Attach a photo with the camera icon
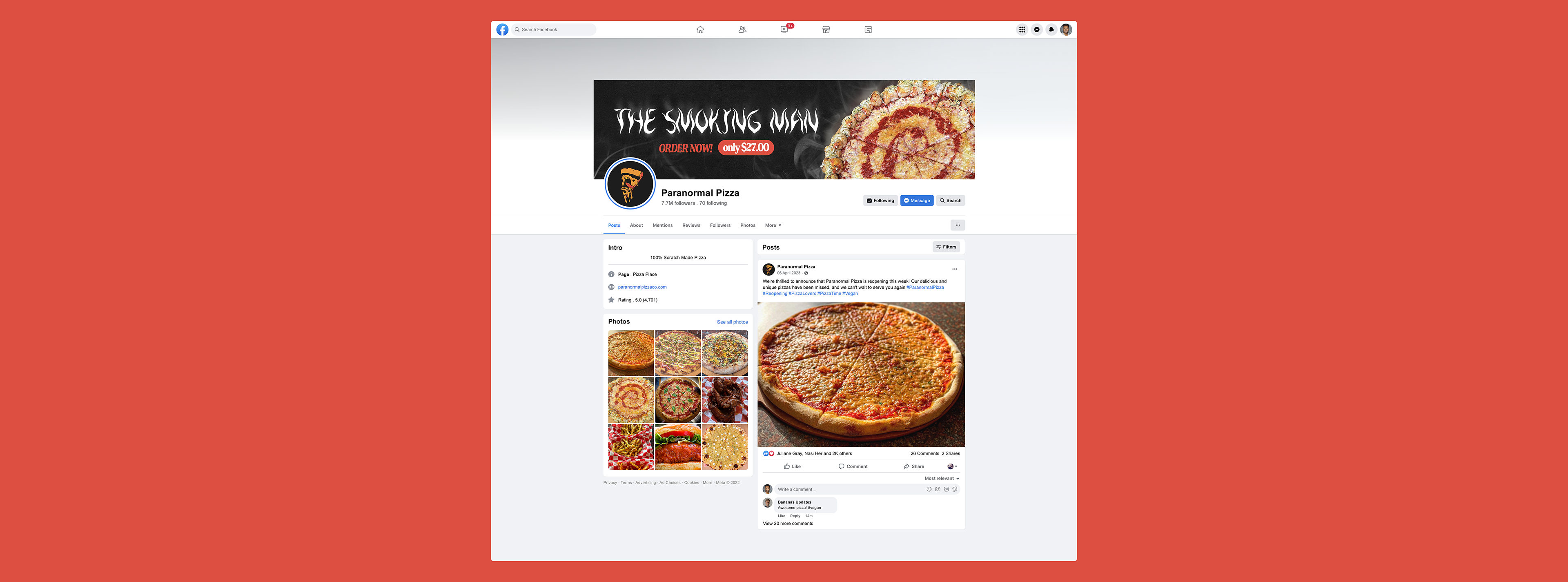The image size is (1568, 582). [938, 489]
